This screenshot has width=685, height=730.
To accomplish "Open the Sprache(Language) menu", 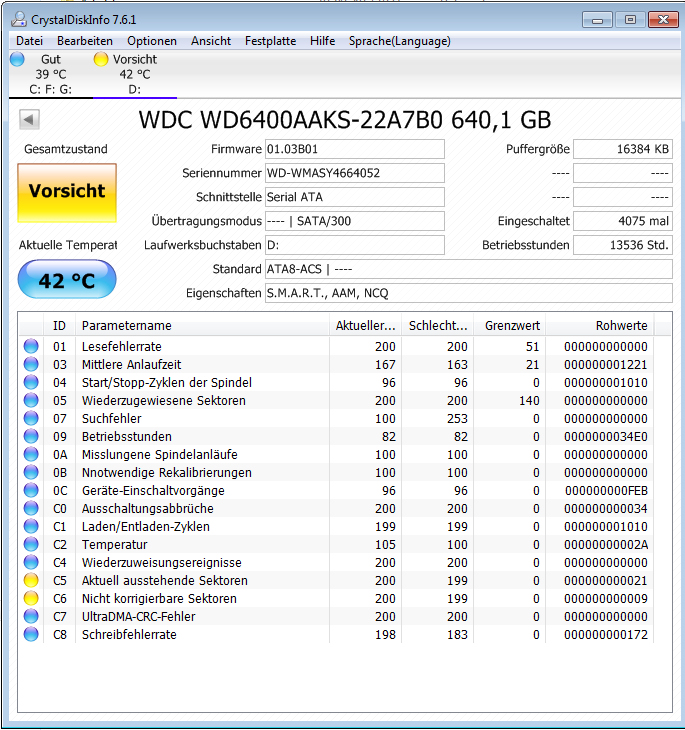I will 400,41.
